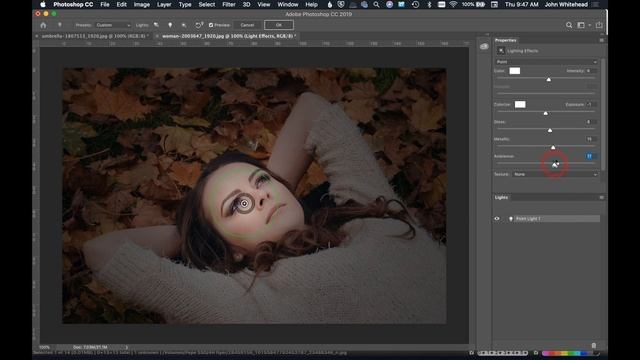Open the Select menu
The image size is (640, 360).
pos(207,4)
